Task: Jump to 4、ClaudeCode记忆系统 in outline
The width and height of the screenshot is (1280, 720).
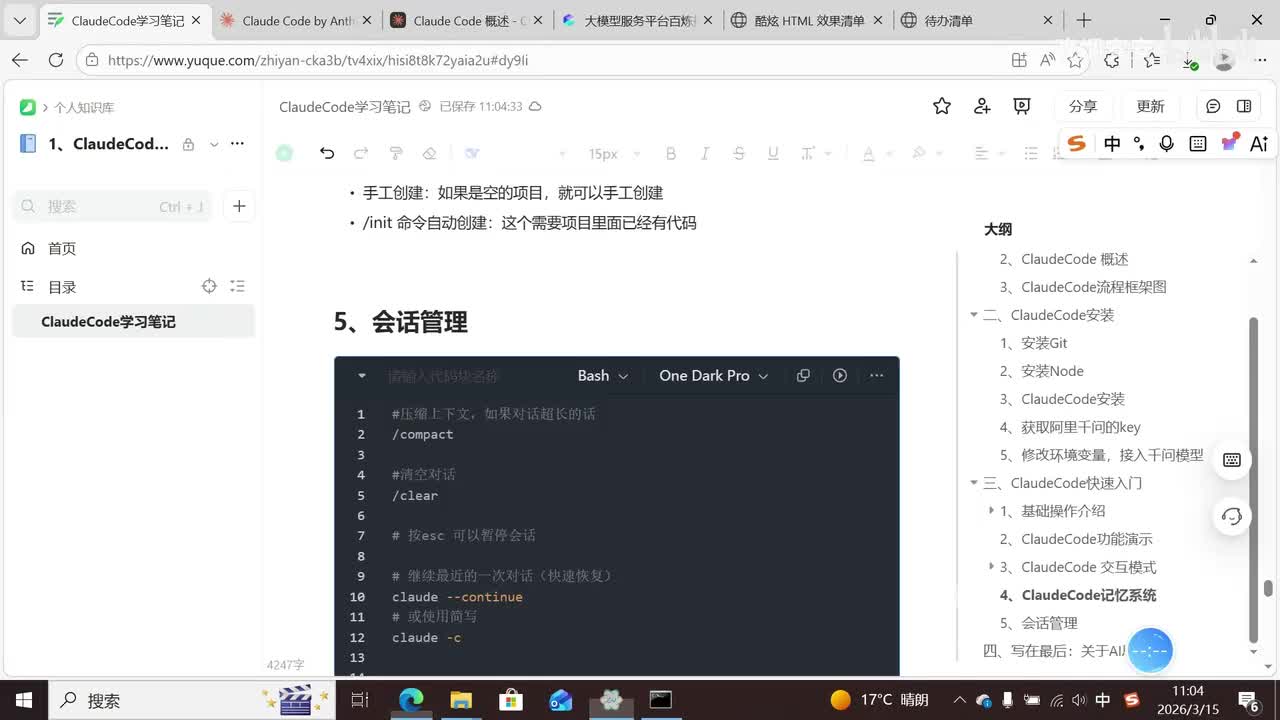Action: click(x=1078, y=595)
